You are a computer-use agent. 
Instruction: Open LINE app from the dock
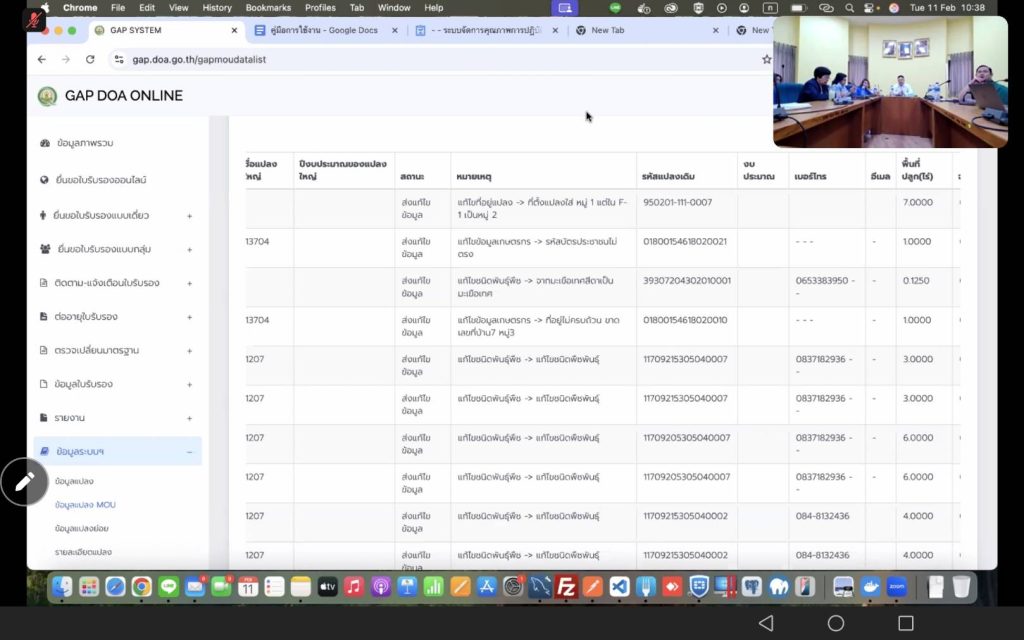click(x=168, y=586)
